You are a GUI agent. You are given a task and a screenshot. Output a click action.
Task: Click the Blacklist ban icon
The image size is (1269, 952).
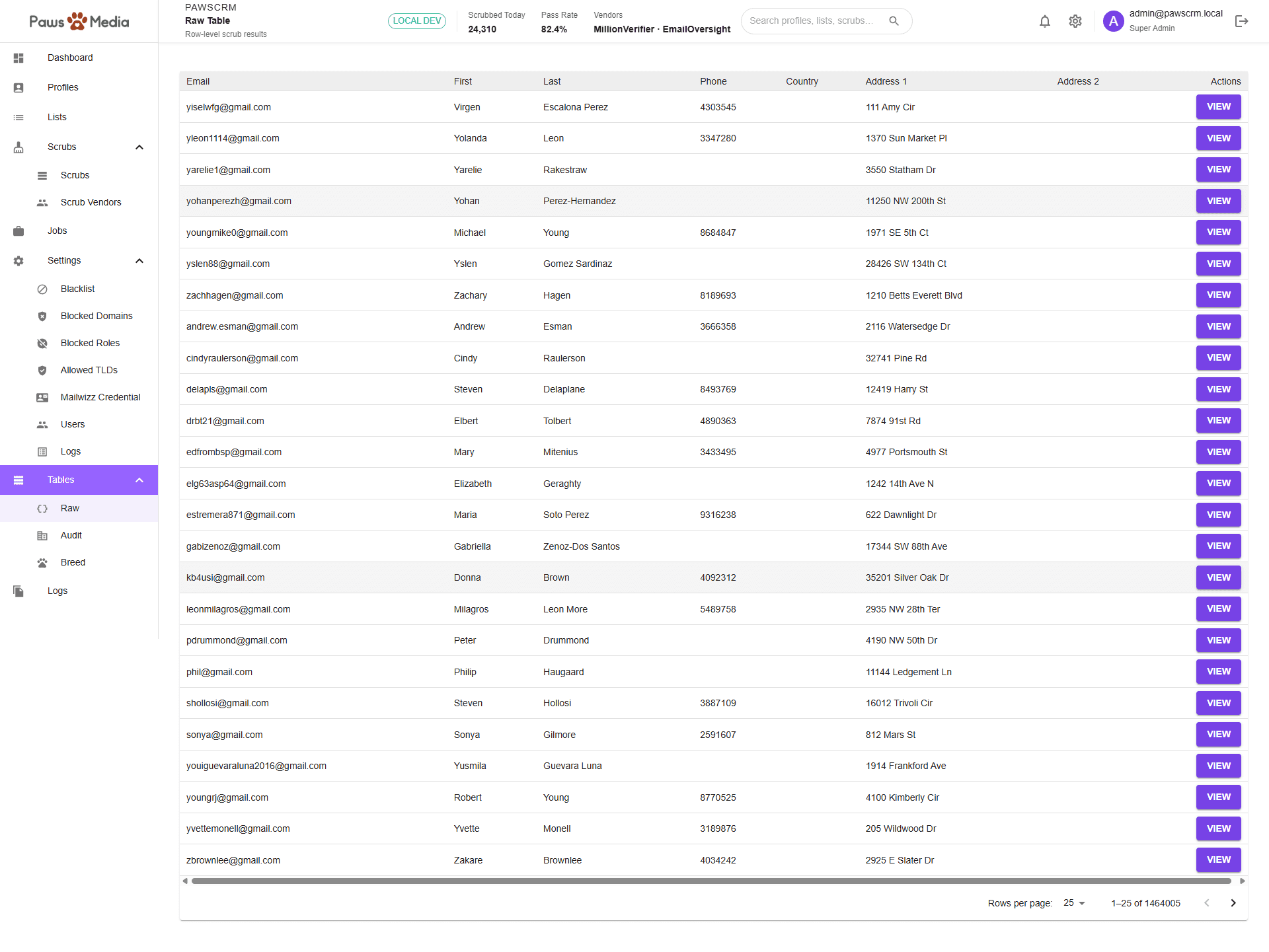click(42, 289)
